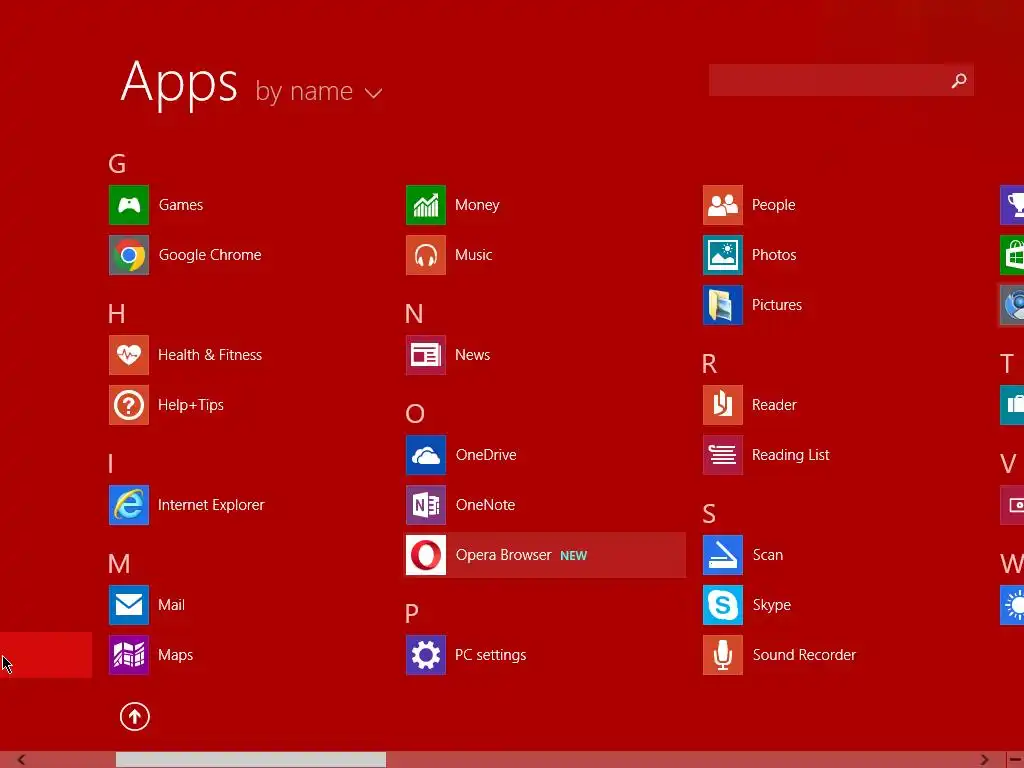
Task: Open the Store icon at right edge
Action: (1012, 255)
